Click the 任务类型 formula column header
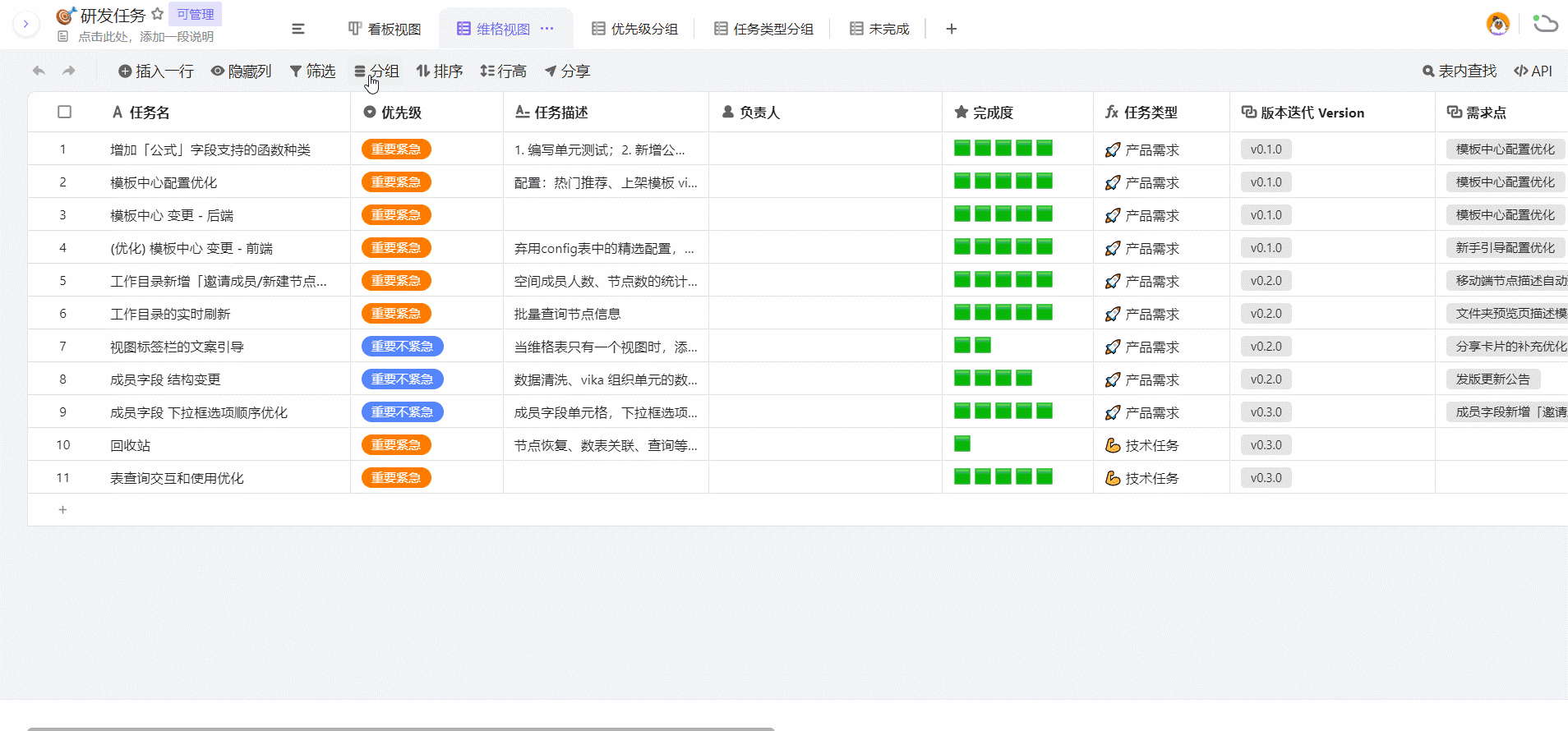The width and height of the screenshot is (1568, 731). click(x=1161, y=113)
